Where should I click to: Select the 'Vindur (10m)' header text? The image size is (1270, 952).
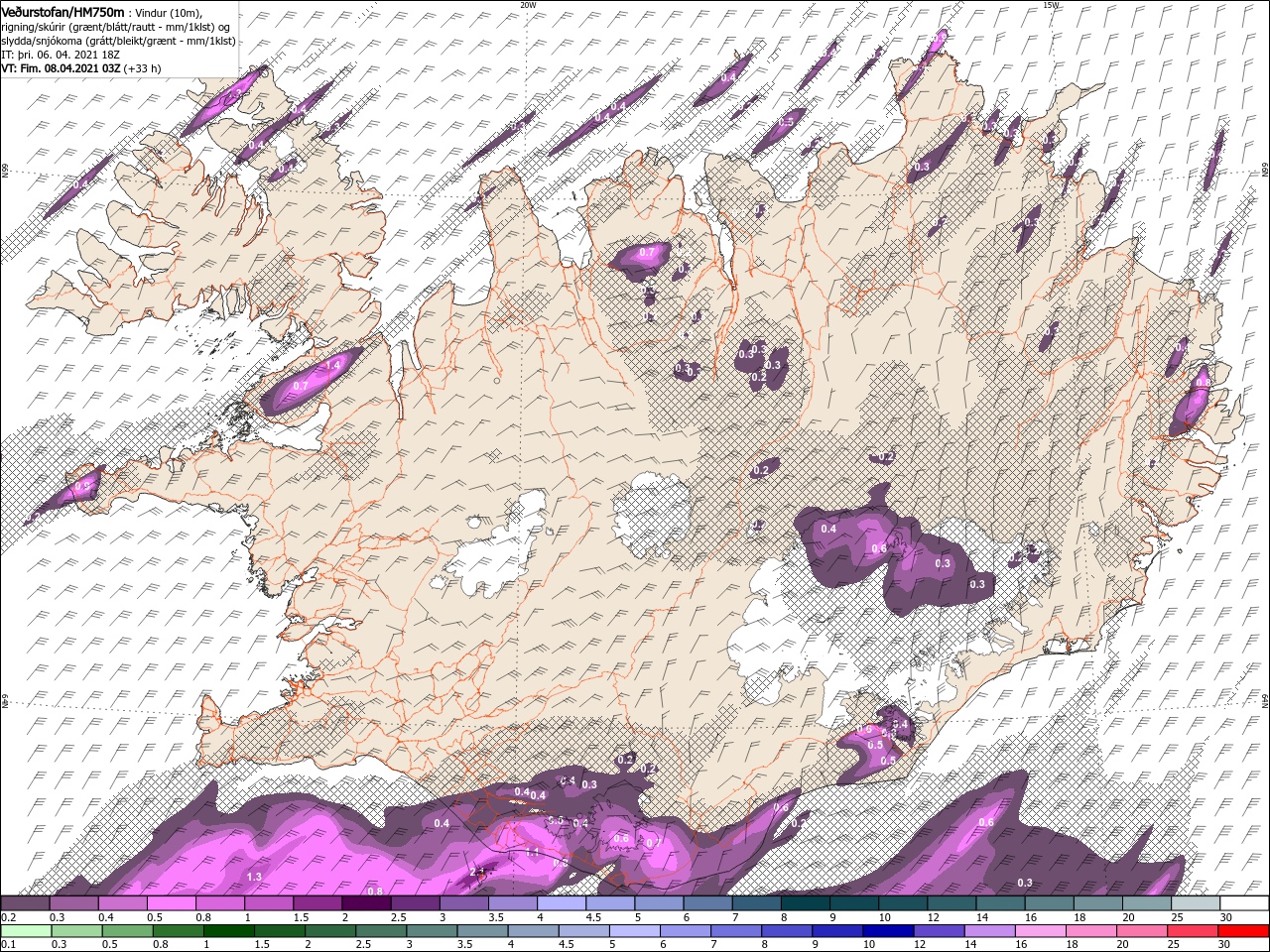(169, 12)
